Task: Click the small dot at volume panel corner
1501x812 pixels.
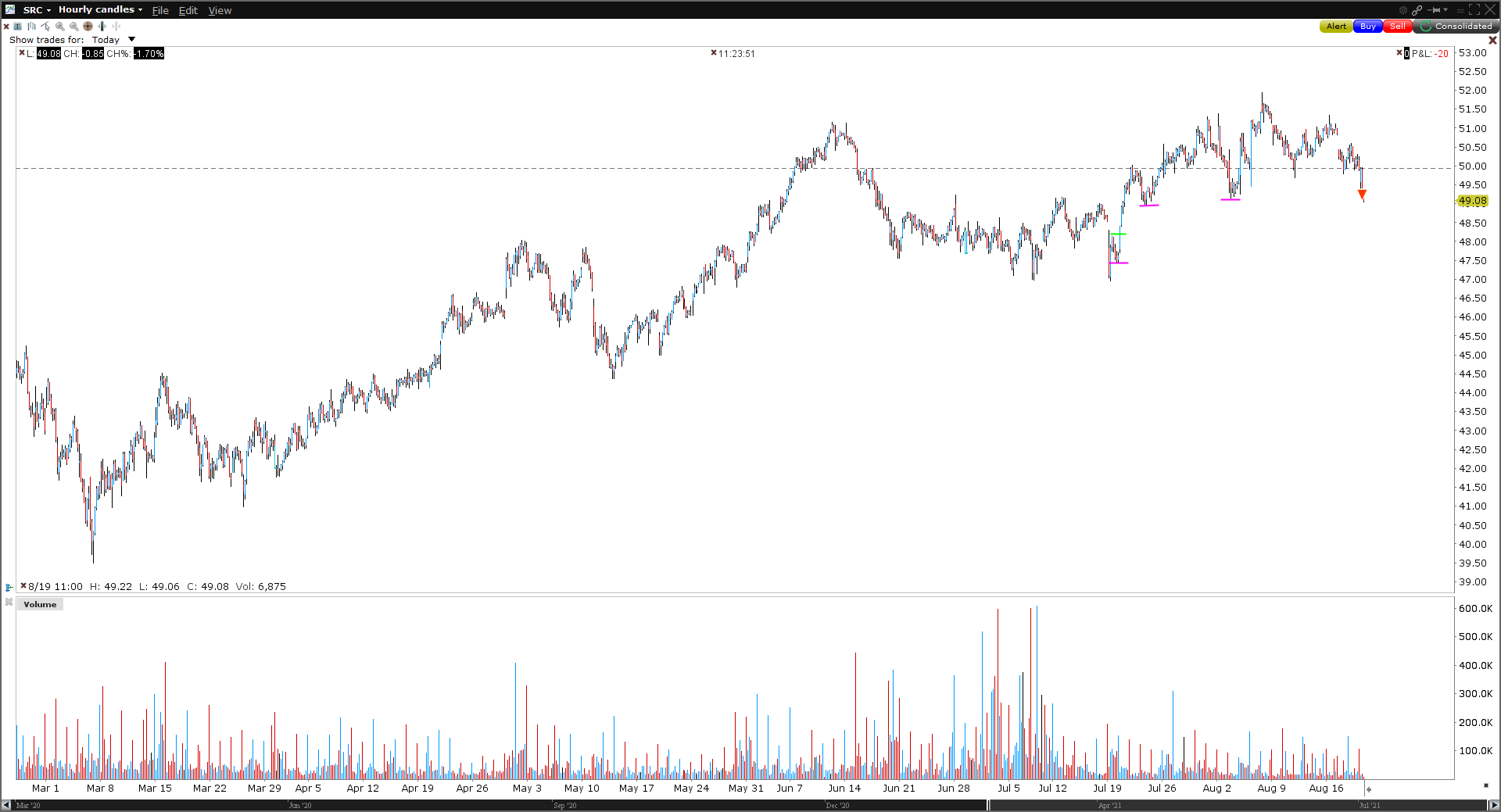Action: click(x=1486, y=785)
